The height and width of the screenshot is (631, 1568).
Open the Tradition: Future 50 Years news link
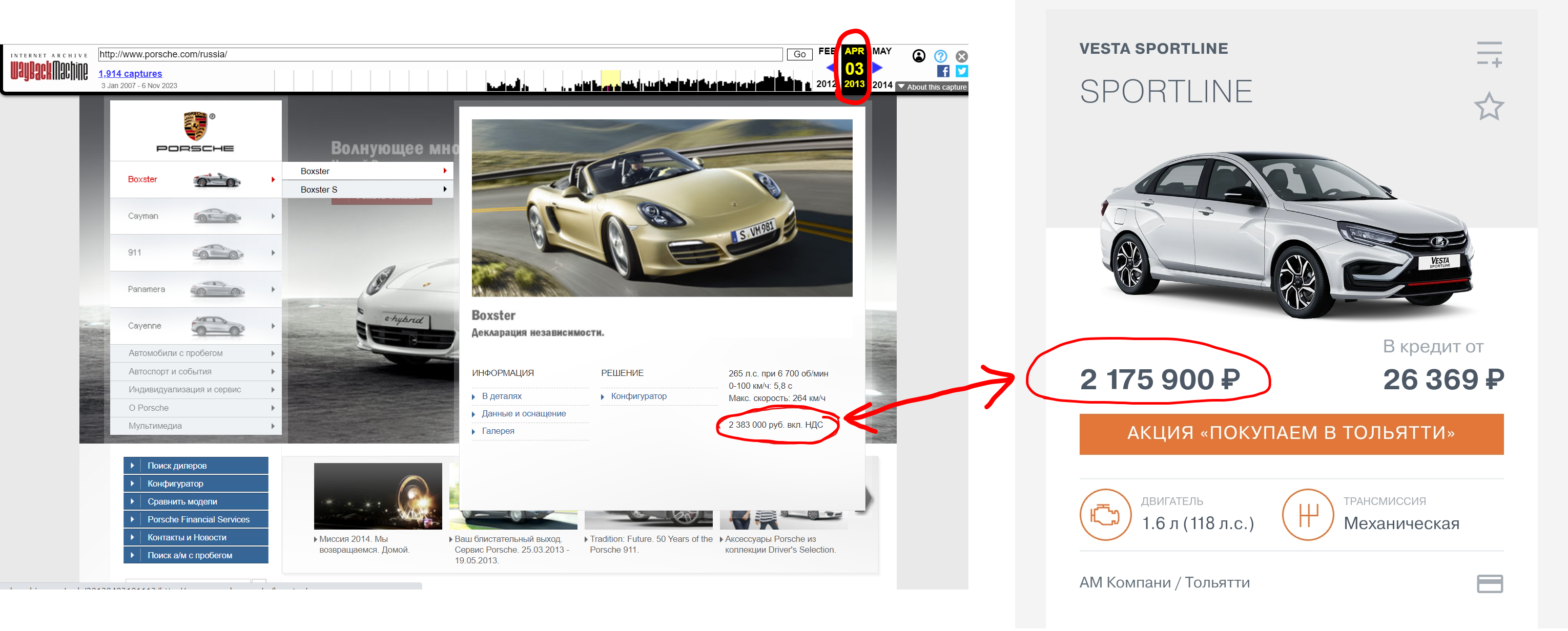tap(651, 544)
